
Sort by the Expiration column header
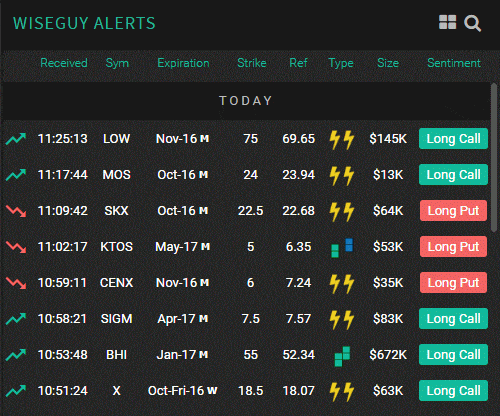click(183, 63)
